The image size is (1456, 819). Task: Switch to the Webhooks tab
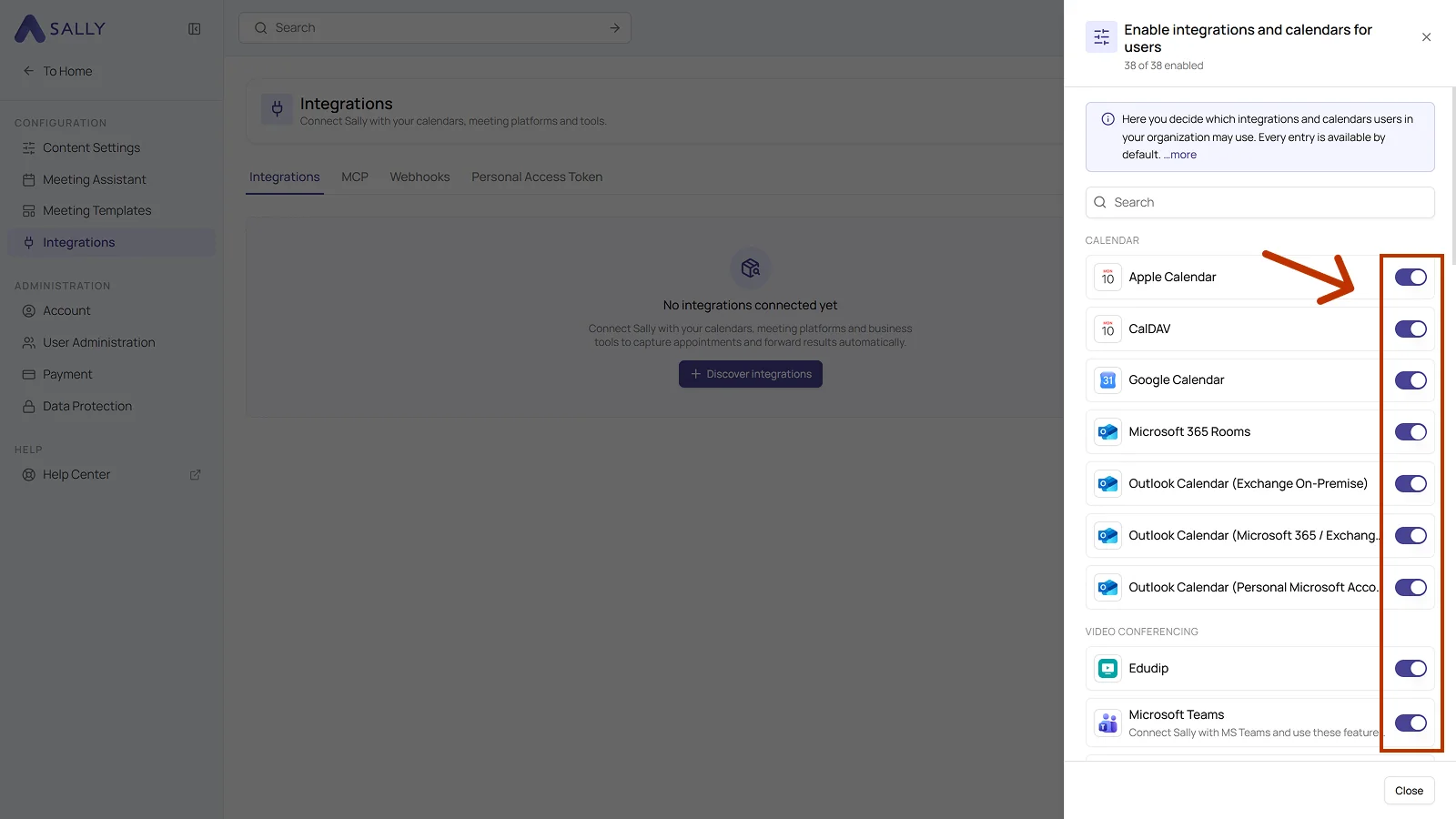420,177
